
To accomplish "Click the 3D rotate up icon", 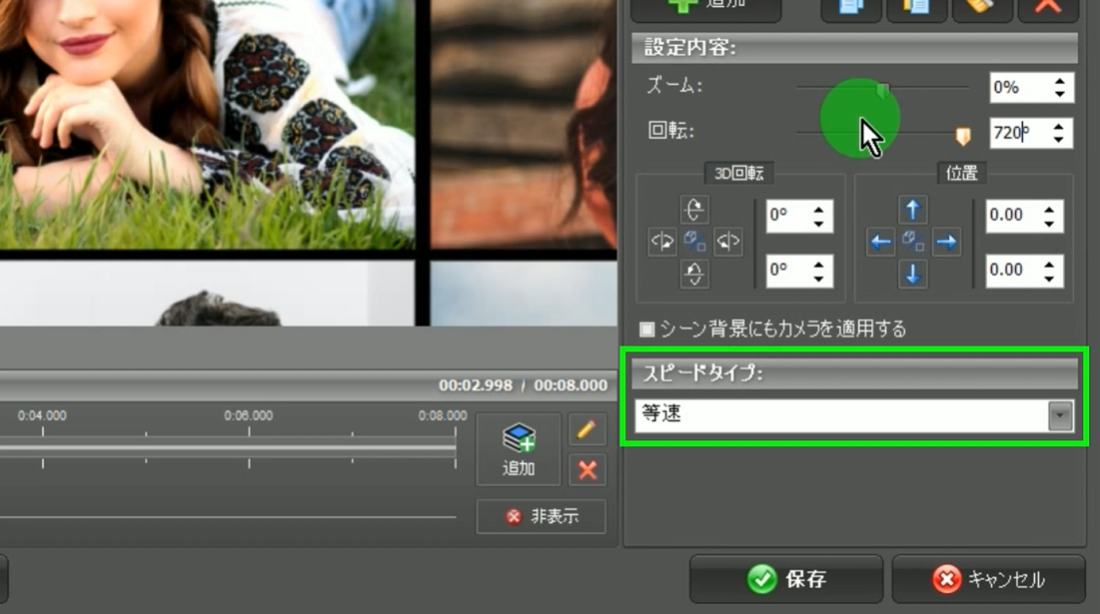I will click(x=694, y=209).
